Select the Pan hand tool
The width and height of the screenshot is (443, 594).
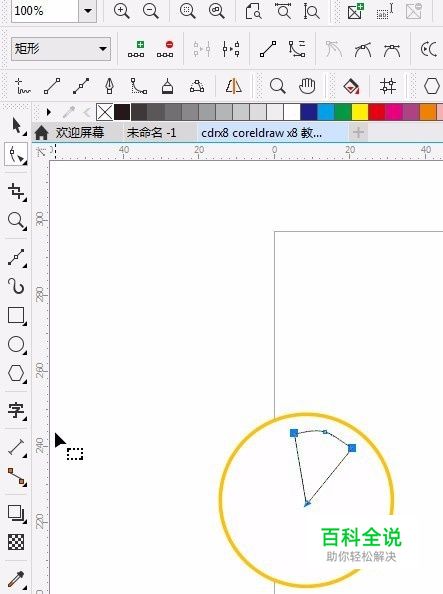(x=307, y=86)
